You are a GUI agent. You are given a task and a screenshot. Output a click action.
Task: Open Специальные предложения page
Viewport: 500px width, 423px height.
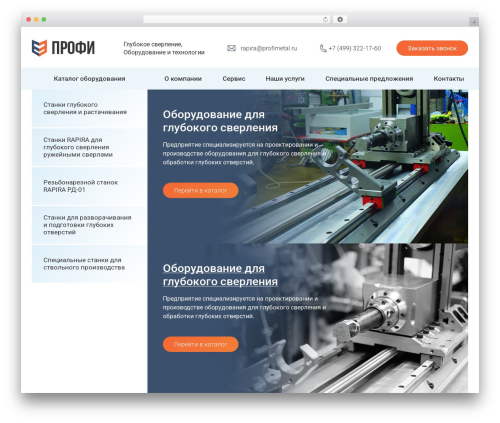point(369,79)
